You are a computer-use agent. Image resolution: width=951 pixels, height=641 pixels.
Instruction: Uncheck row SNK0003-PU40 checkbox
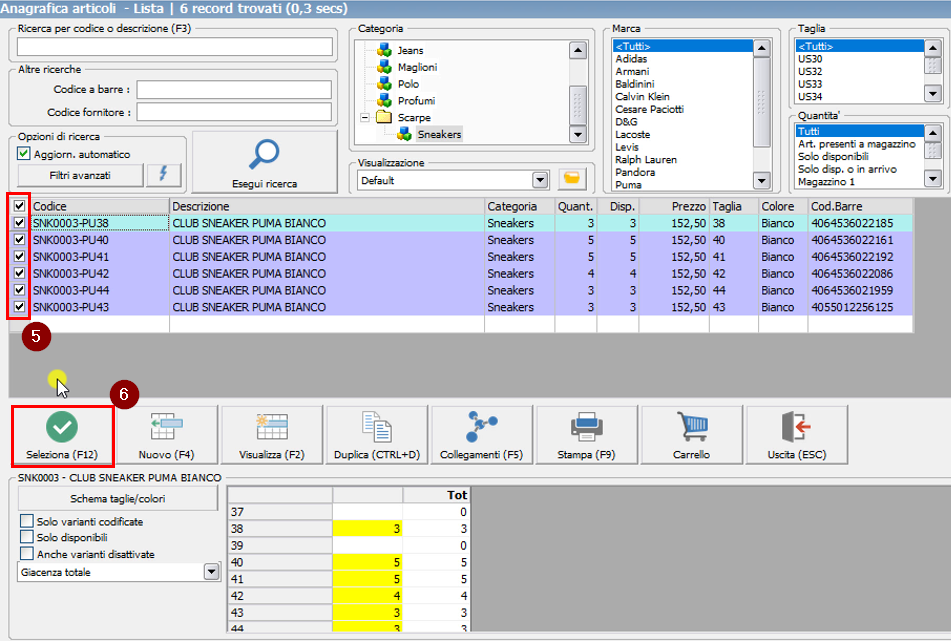pyautogui.click(x=19, y=240)
